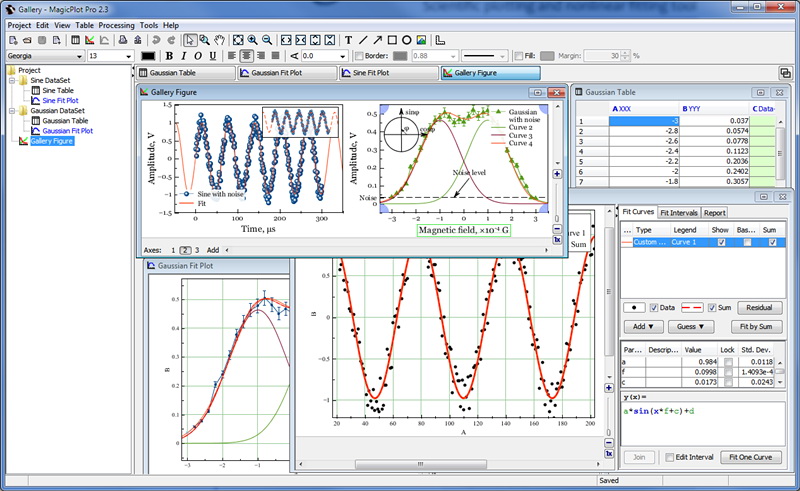Click the Fit One Curve button

point(752,457)
